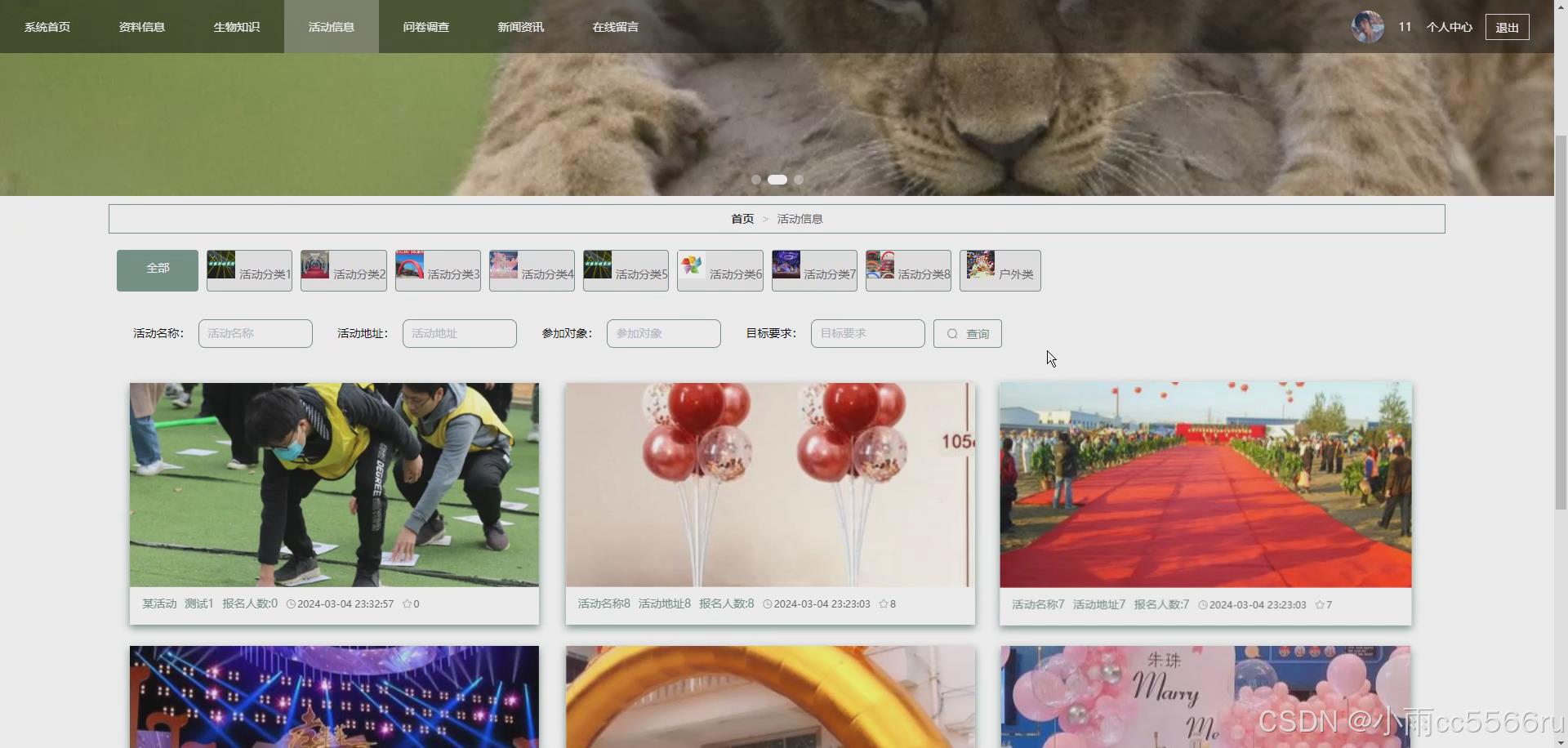Open the 活动名称8 balloons thumbnail
This screenshot has width=1568, height=748.
tap(770, 485)
